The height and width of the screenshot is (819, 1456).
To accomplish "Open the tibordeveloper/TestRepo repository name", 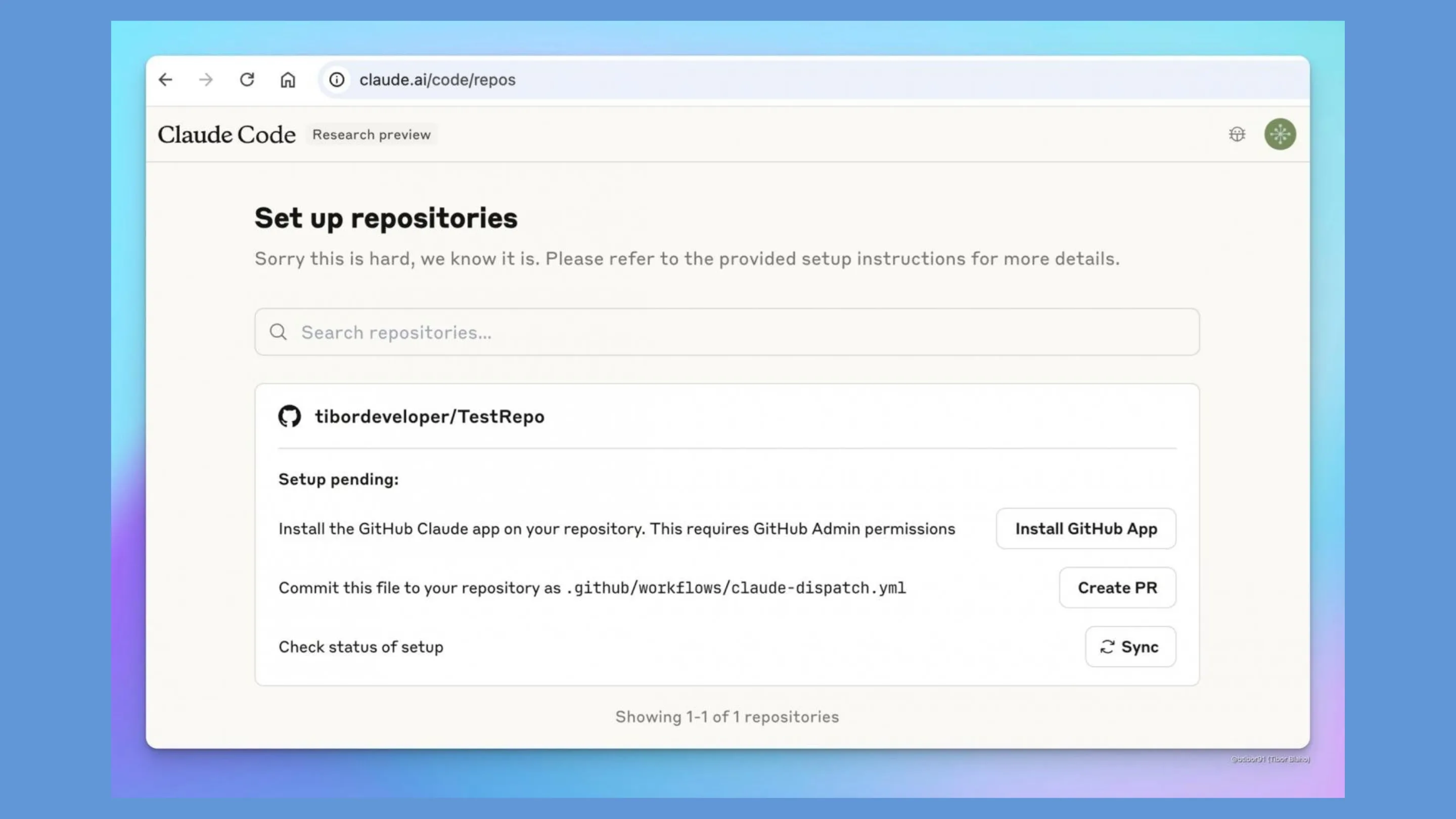I will 430,417.
